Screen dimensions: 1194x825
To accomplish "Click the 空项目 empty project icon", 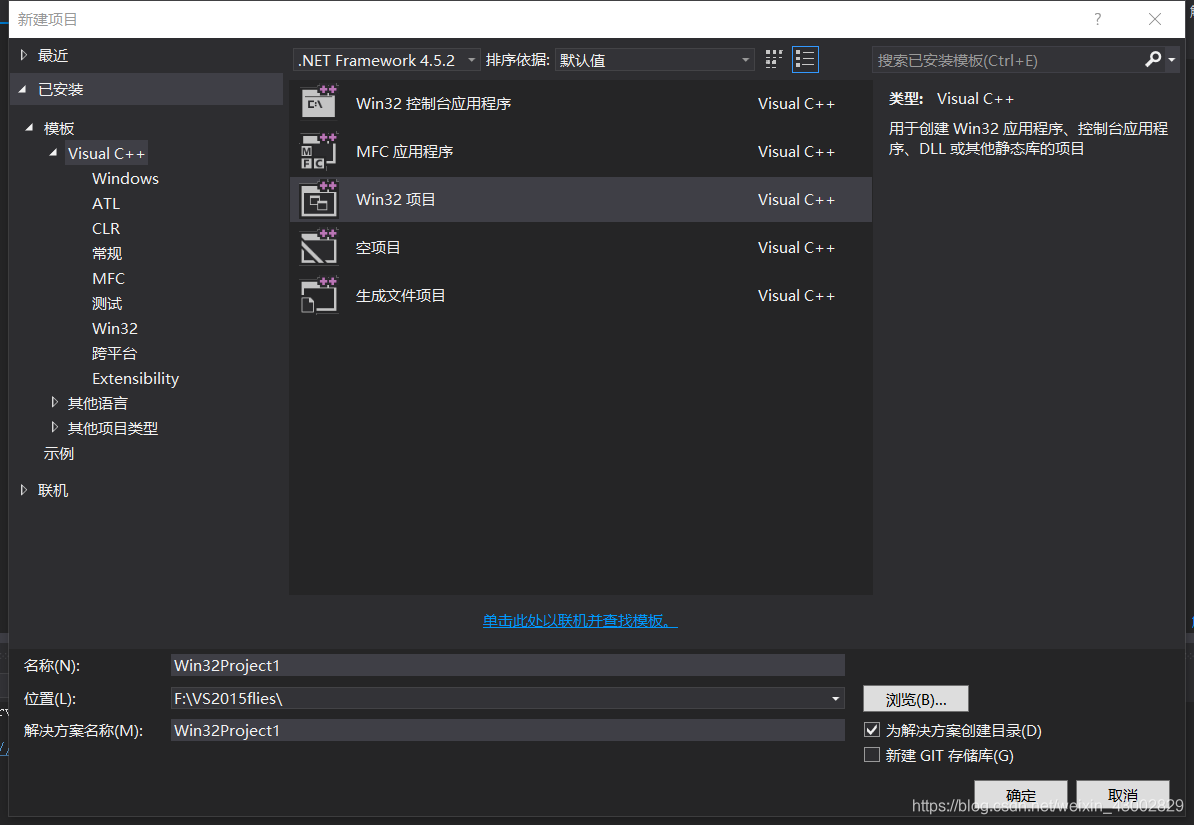I will [319, 248].
